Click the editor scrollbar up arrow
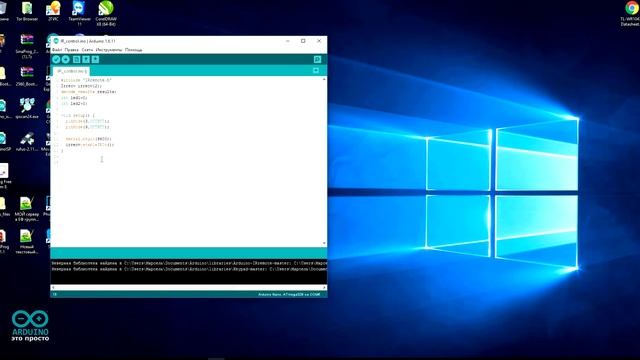Screen dimensions: 640x360 tap(324, 79)
